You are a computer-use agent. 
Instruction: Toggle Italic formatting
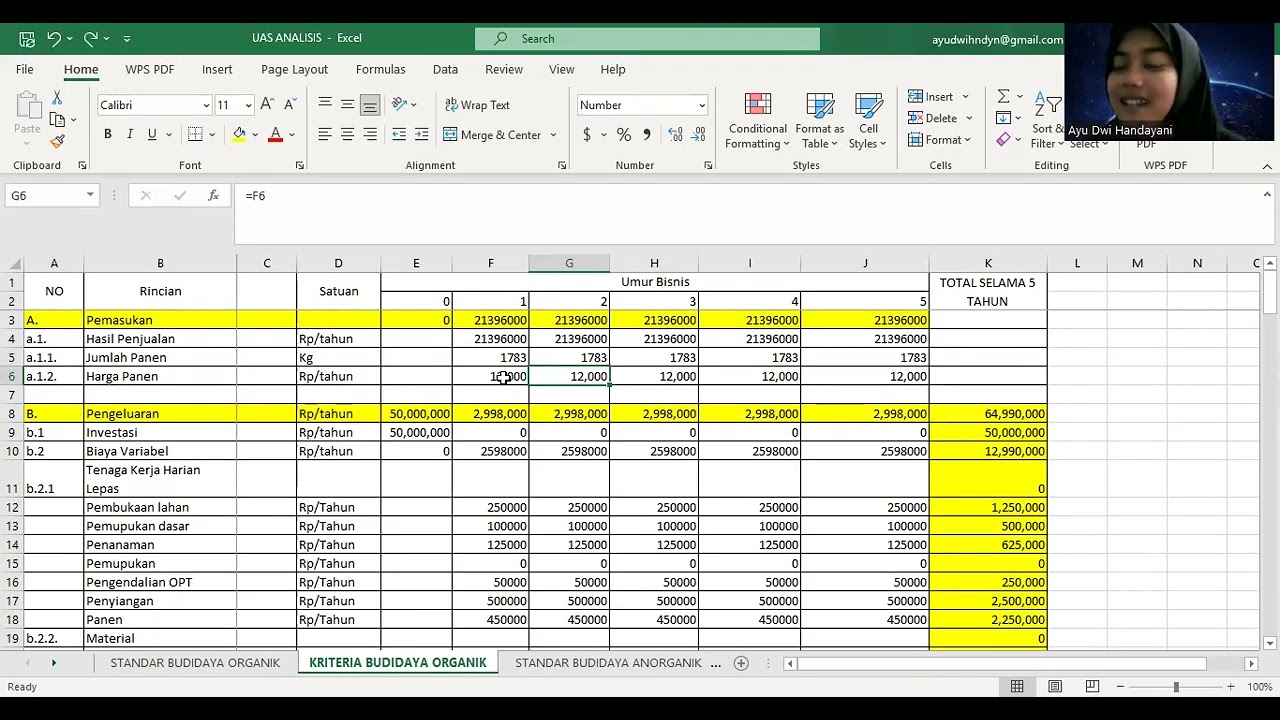[129, 134]
